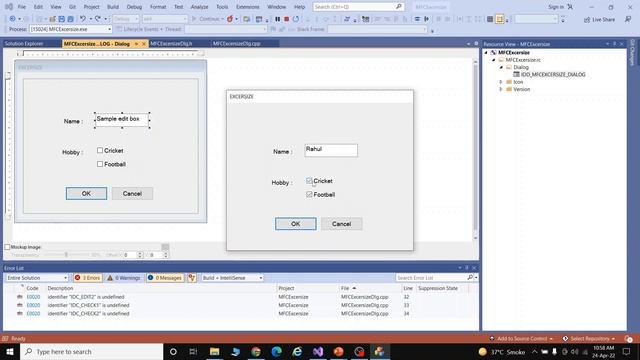Click the Hot Reload flame icon

tap(230, 19)
